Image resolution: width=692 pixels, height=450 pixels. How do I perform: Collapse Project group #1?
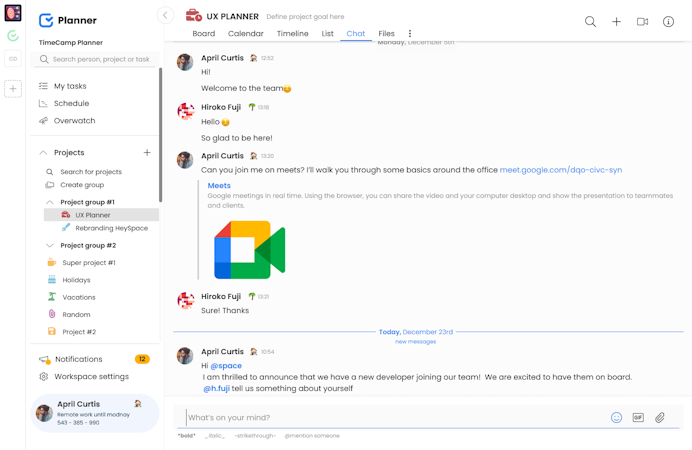(50, 202)
